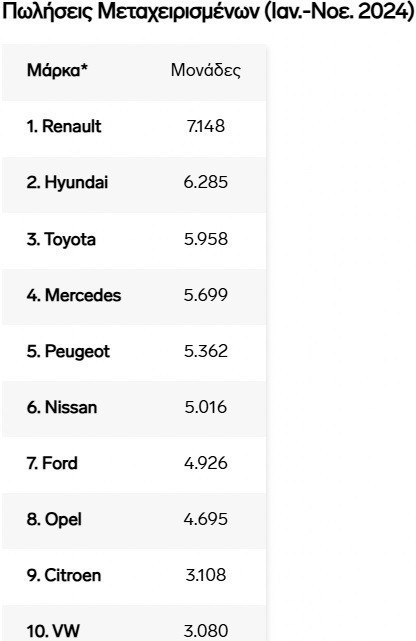Select the 1. Renault brand cell
Screen dimensions: 416x641
(64, 126)
